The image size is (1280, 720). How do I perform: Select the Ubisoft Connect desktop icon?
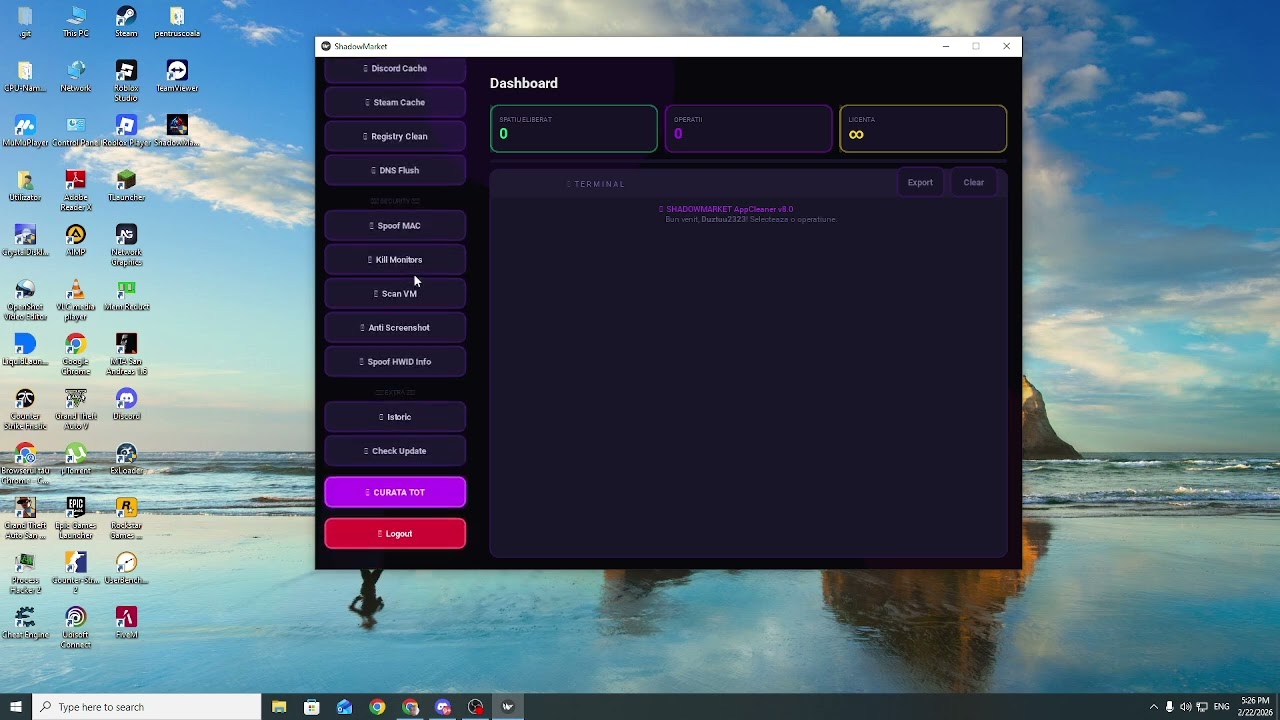[76, 628]
